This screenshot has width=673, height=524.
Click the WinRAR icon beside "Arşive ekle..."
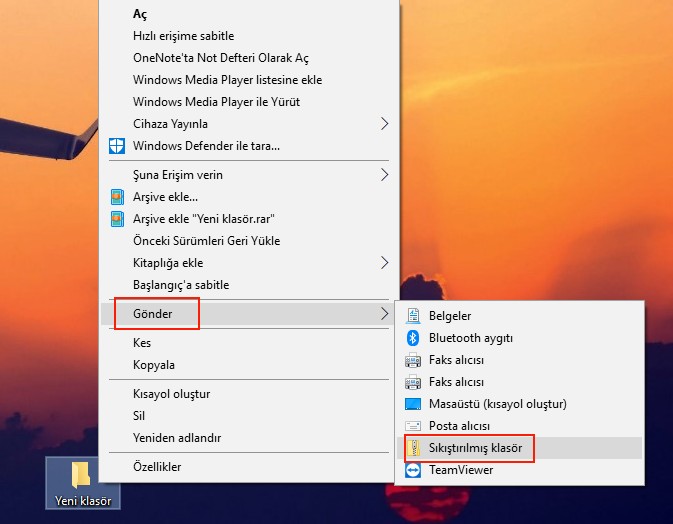tap(117, 197)
